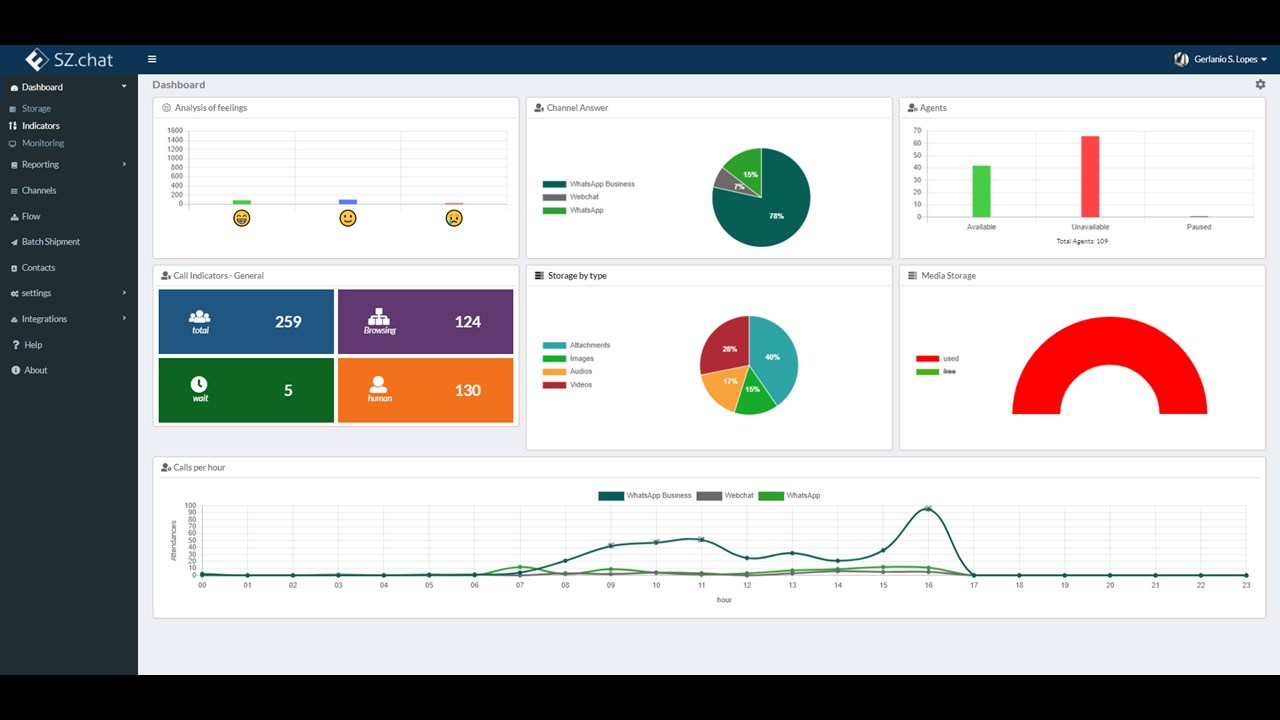Toggle the struck-through free legend item
Viewport: 1280px width, 720px height.
tap(936, 371)
